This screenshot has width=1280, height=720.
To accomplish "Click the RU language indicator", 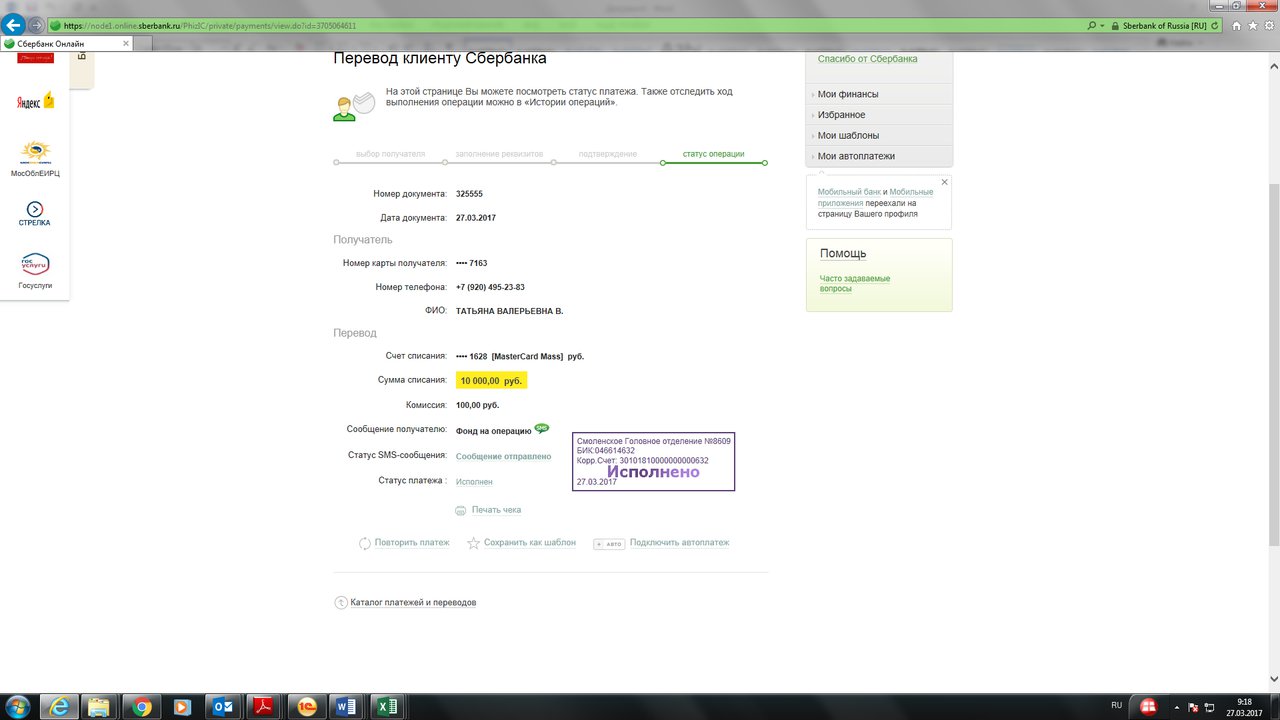I will click(1117, 705).
